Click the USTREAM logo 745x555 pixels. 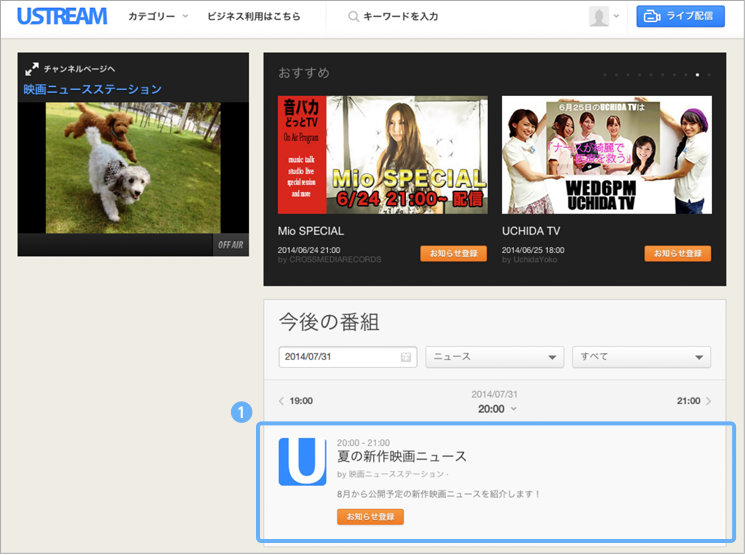pos(62,16)
